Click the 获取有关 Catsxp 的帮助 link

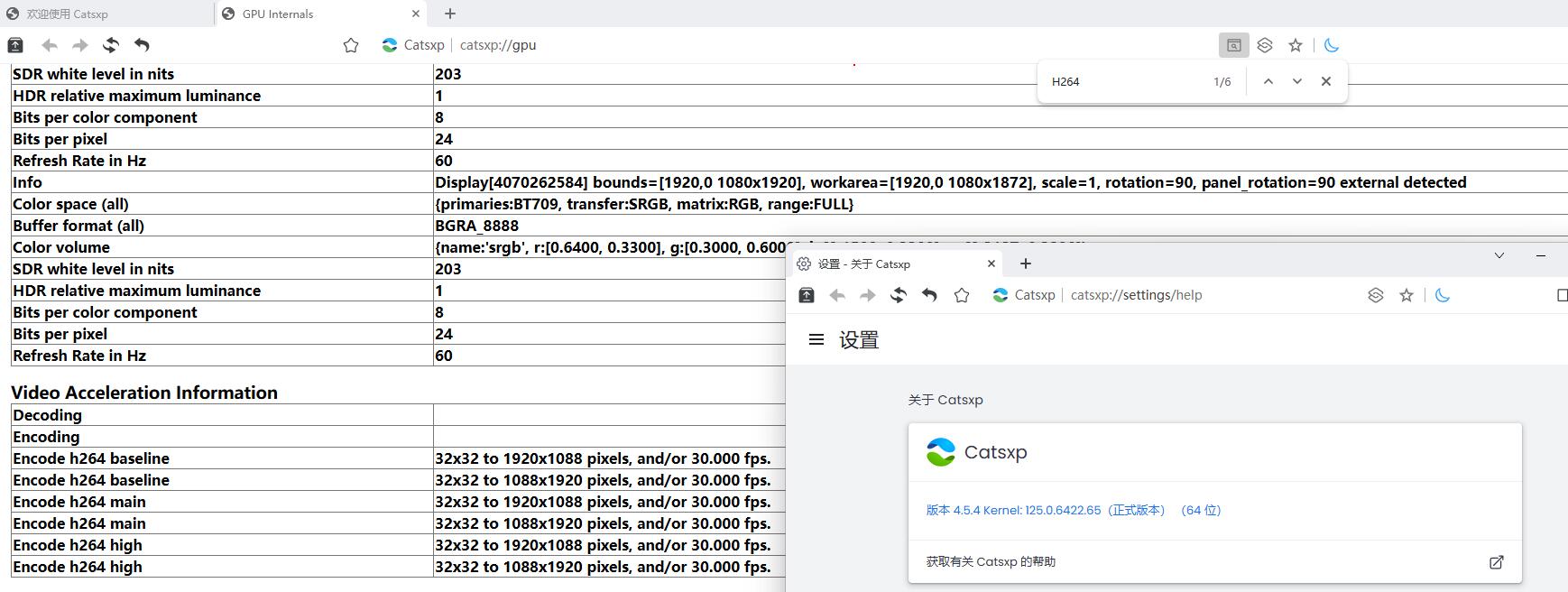click(x=991, y=562)
